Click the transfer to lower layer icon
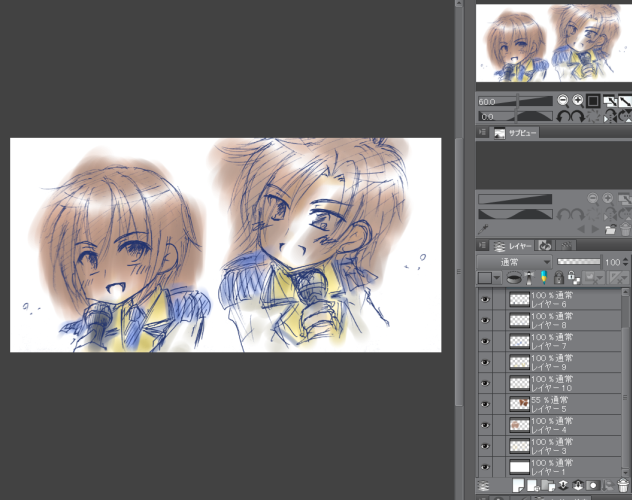Image resolution: width=632 pixels, height=500 pixels. click(563, 485)
